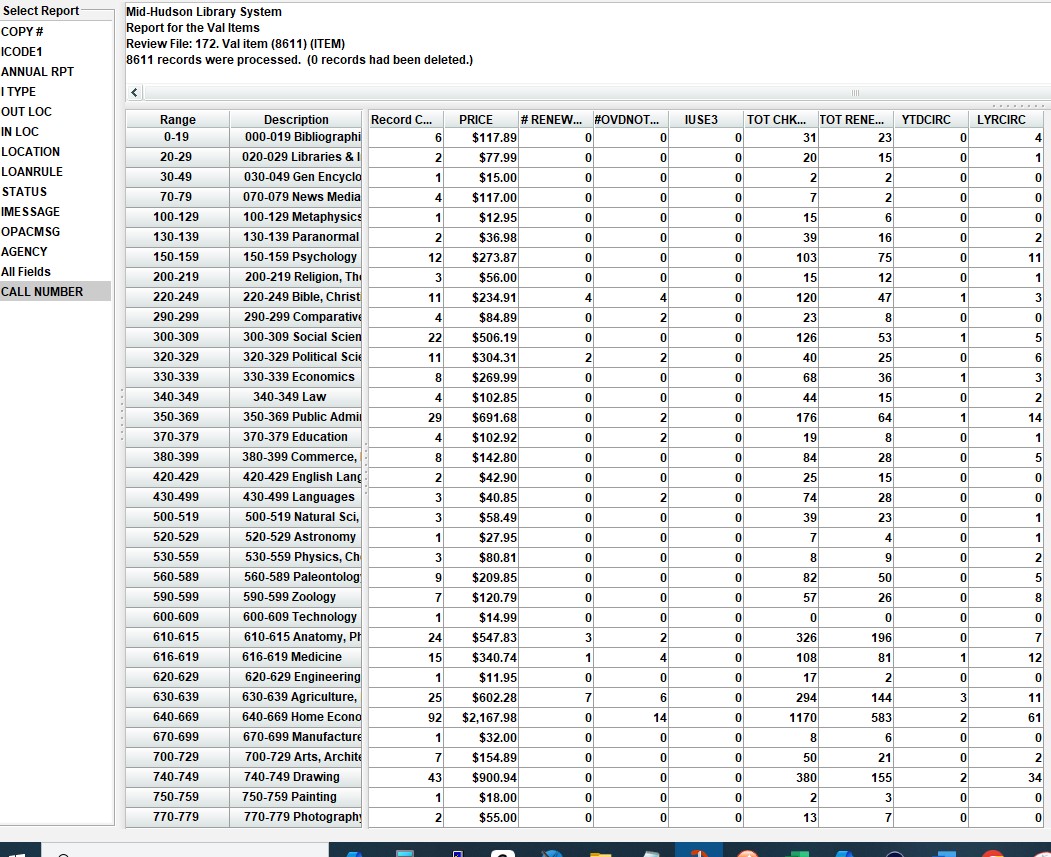This screenshot has height=857, width=1051.
Task: Click the $2,167.98 price cell
Action: coord(481,718)
